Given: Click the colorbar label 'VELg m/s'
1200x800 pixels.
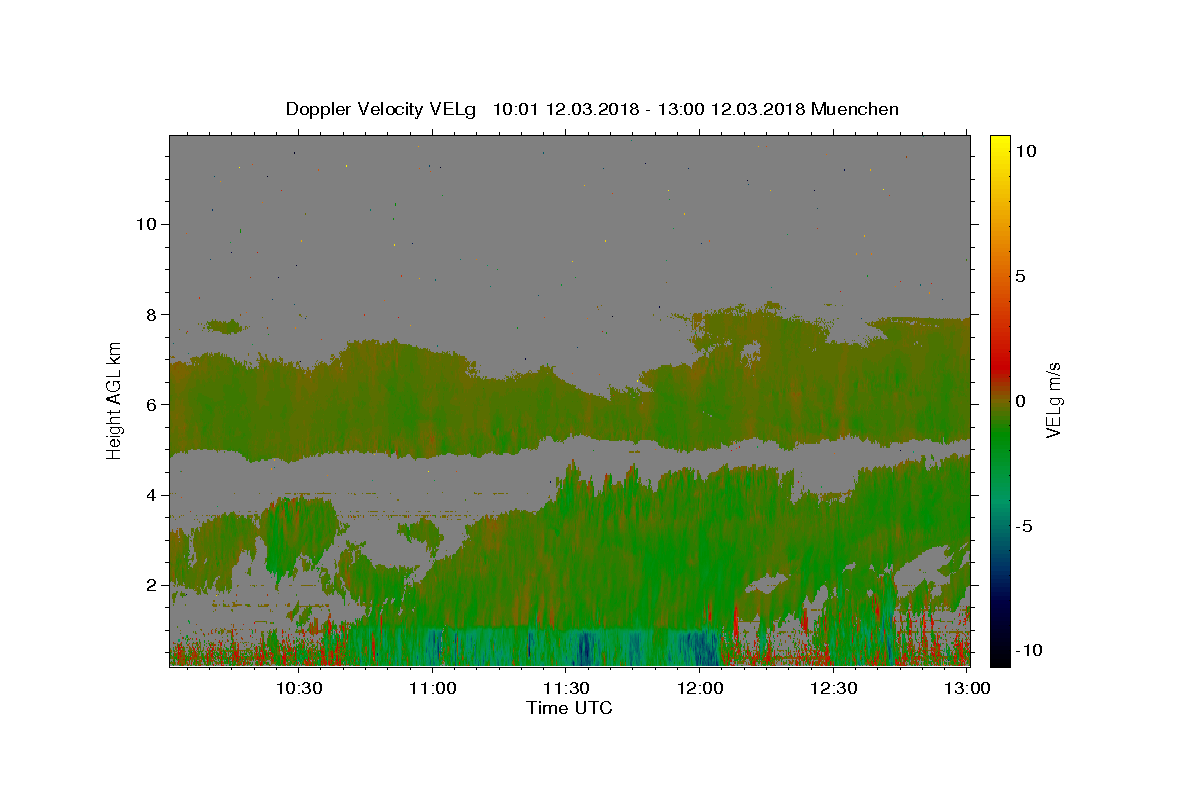Looking at the screenshot, I should [1053, 400].
